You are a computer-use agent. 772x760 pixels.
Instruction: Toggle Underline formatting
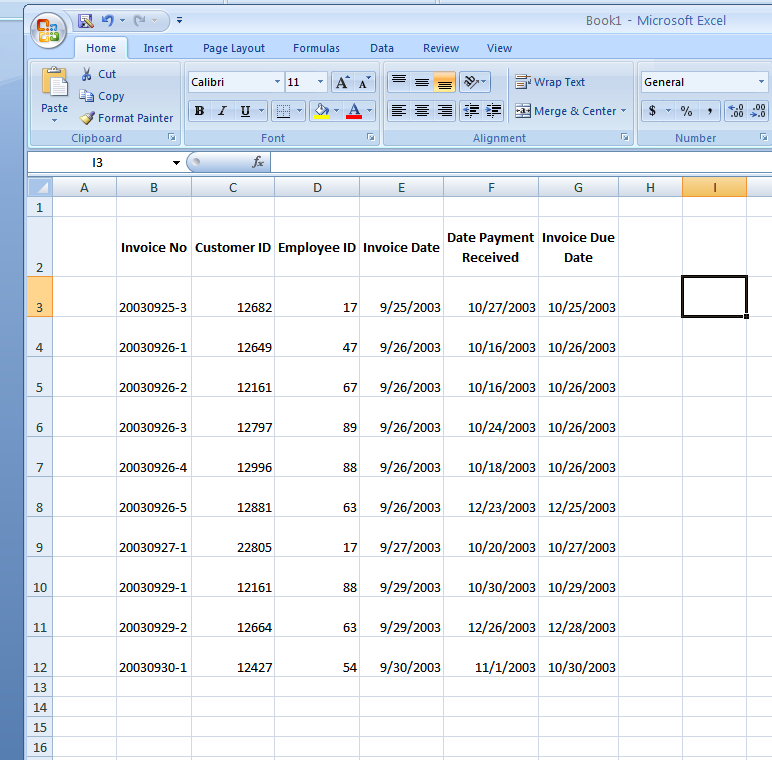tap(245, 111)
